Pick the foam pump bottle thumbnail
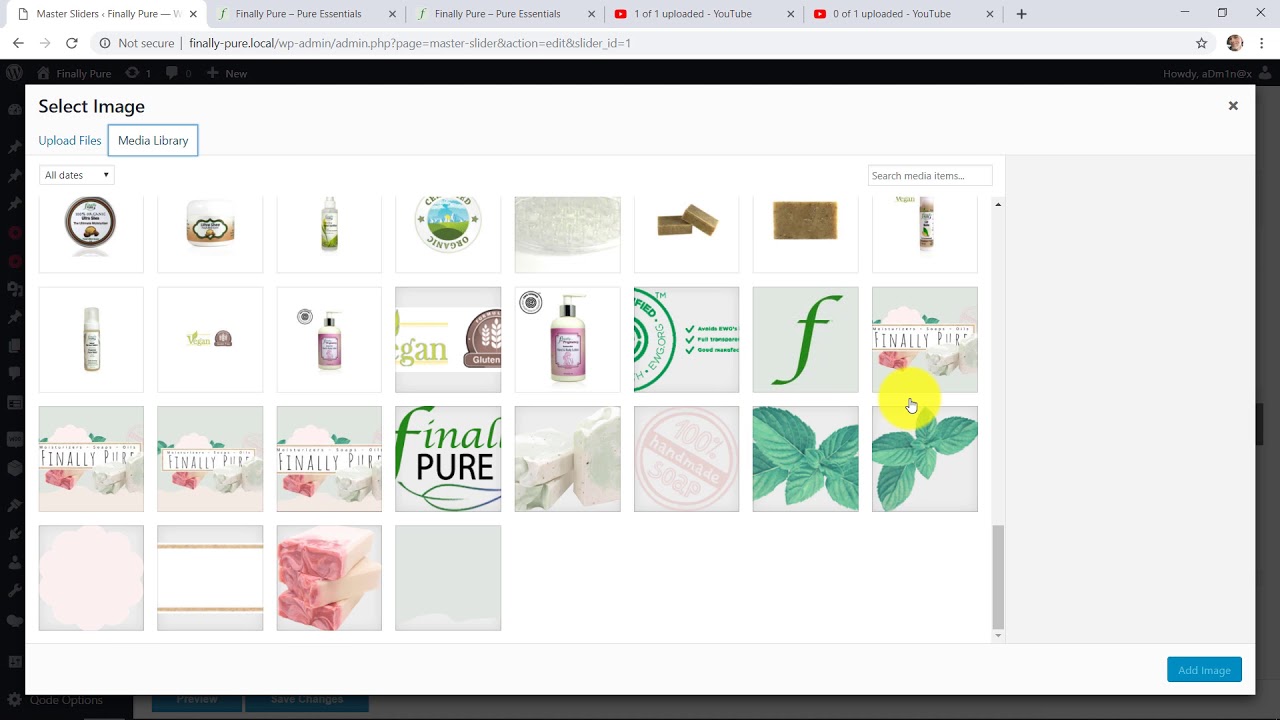Image resolution: width=1280 pixels, height=720 pixels. 91,340
